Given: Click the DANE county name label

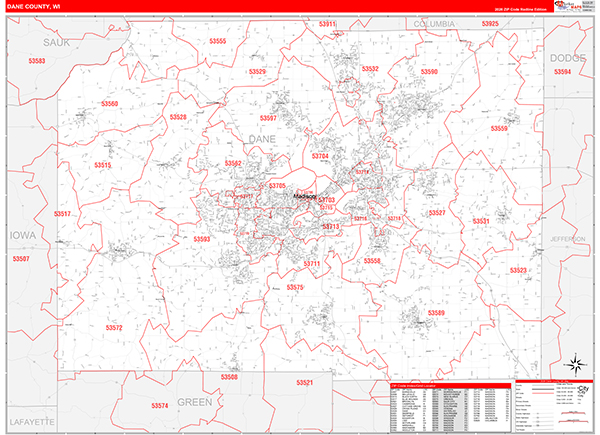Looking at the screenshot, I should (262, 139).
